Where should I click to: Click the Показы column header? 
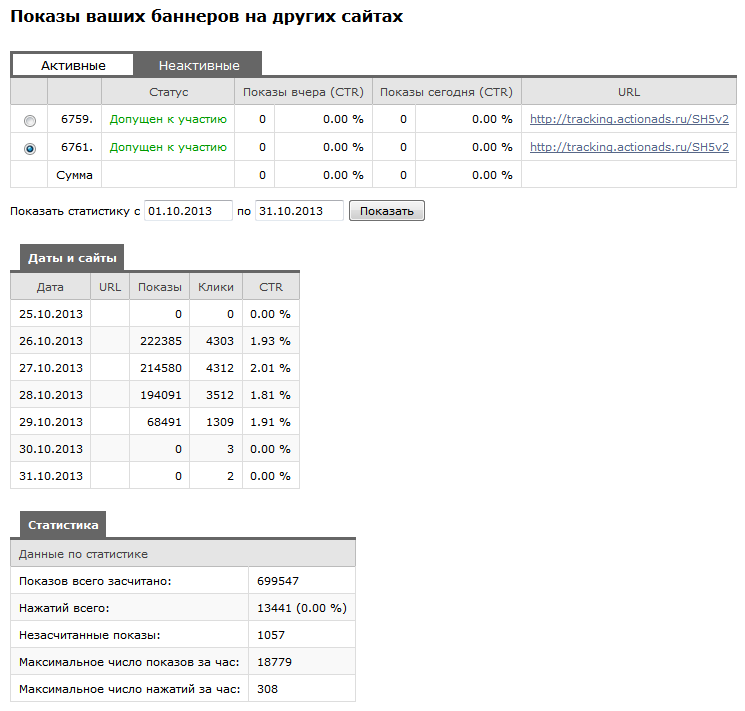160,287
